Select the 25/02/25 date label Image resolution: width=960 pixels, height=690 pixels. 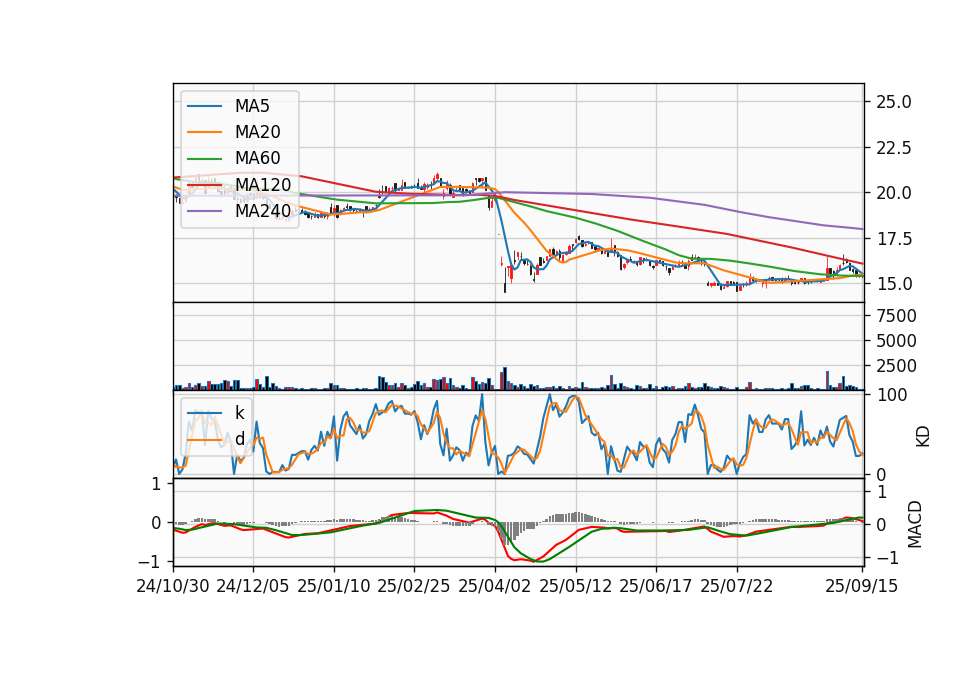[x=414, y=587]
